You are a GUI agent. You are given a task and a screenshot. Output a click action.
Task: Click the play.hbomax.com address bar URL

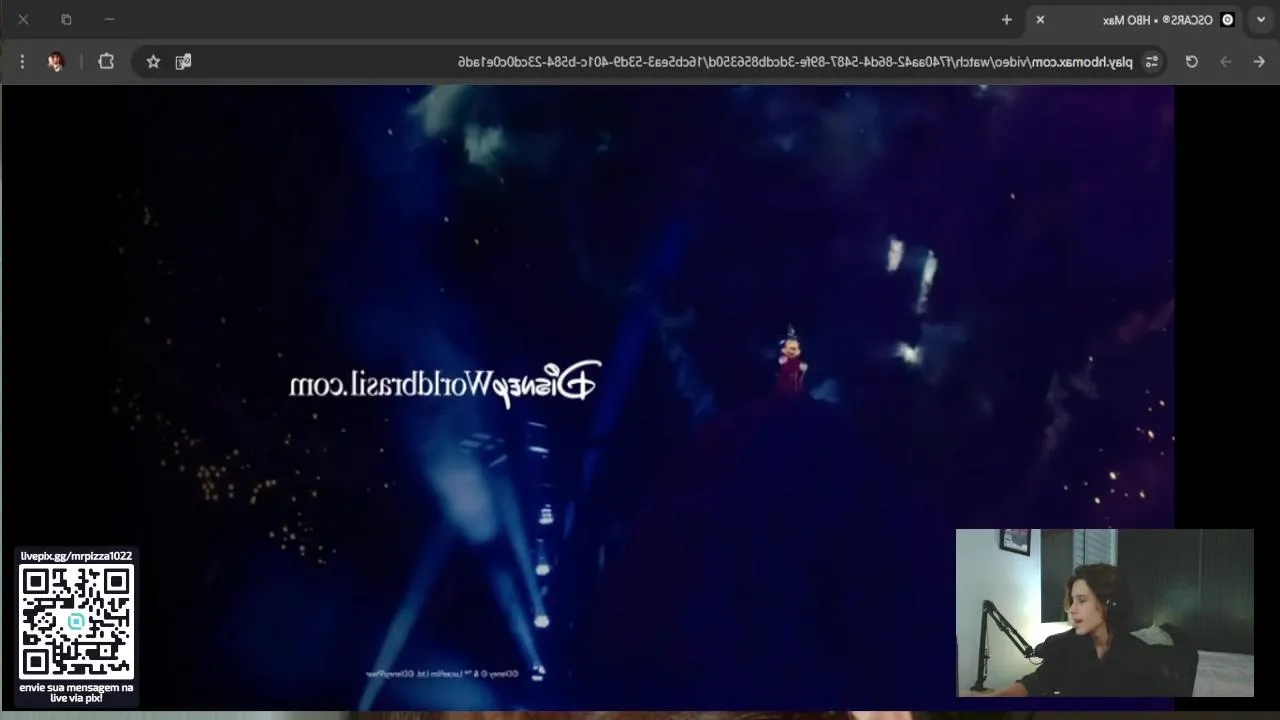[x=795, y=62]
